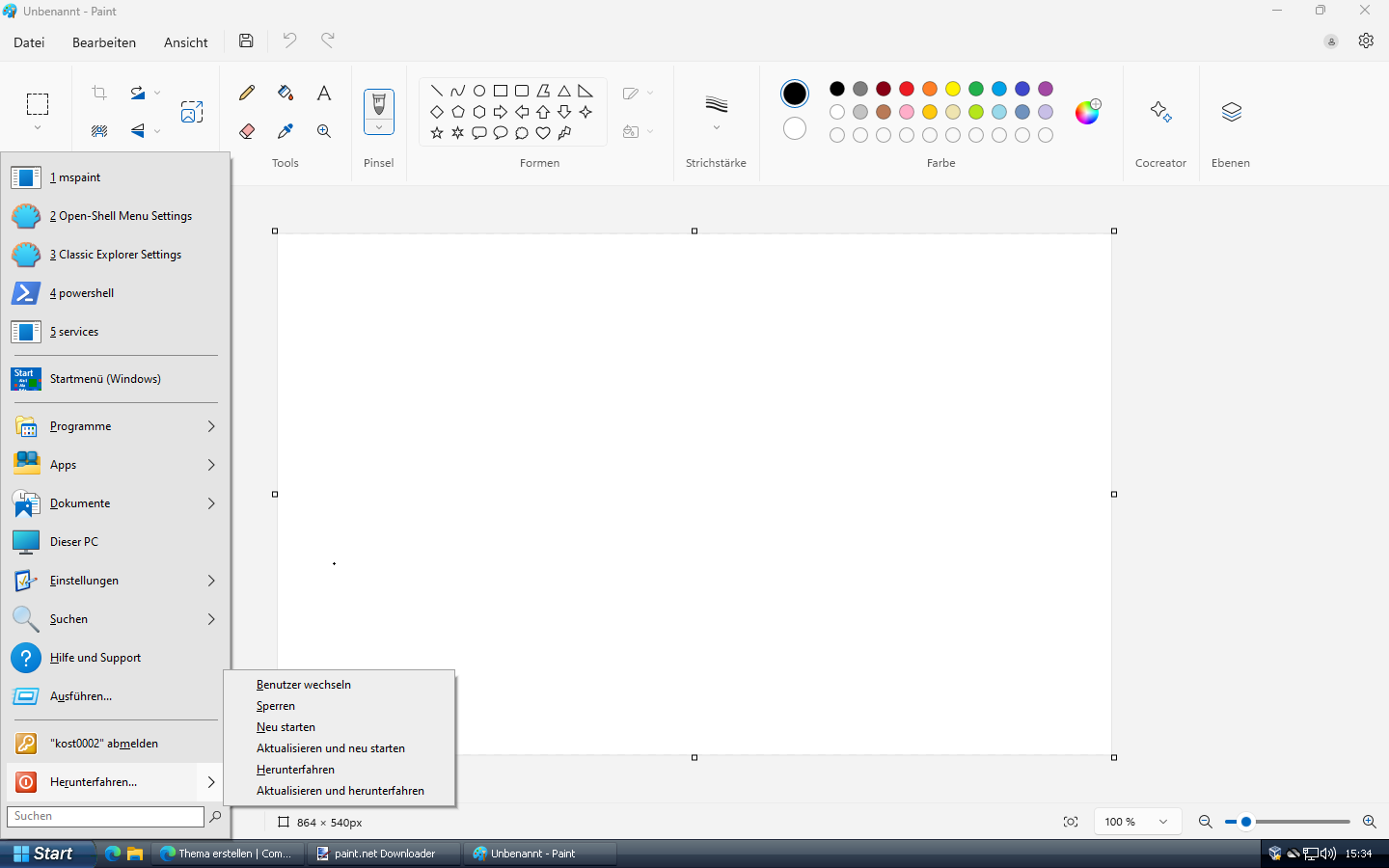Click the Save icon in the title bar
Screen dimensions: 1389x868
pyautogui.click(x=245, y=41)
